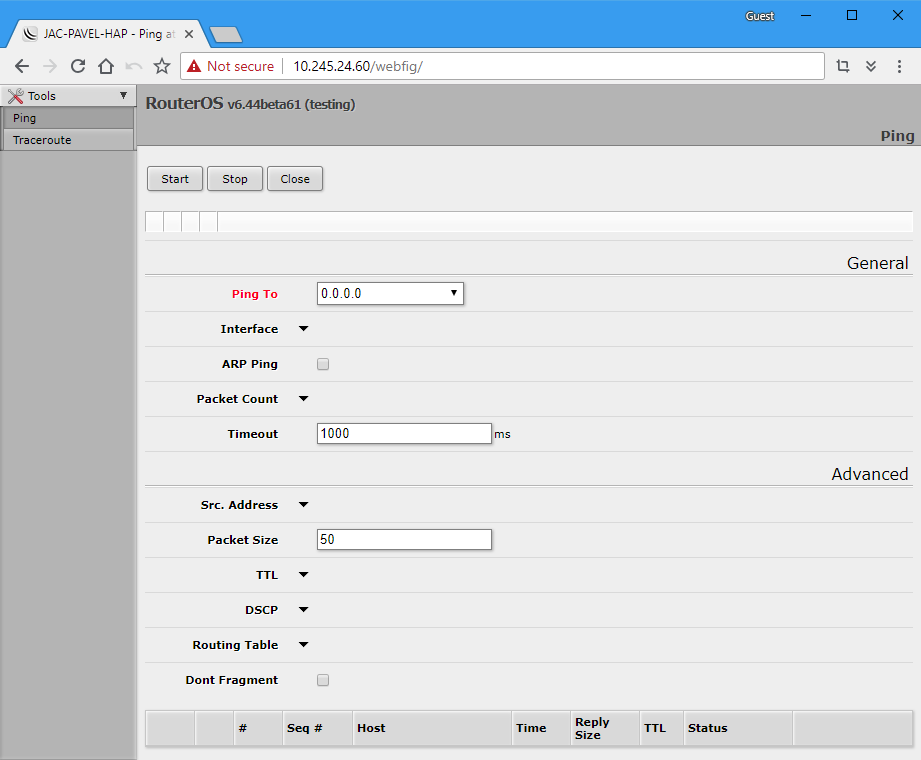Image resolution: width=921 pixels, height=760 pixels.
Task: Expand the TTL option arrow
Action: click(x=304, y=574)
